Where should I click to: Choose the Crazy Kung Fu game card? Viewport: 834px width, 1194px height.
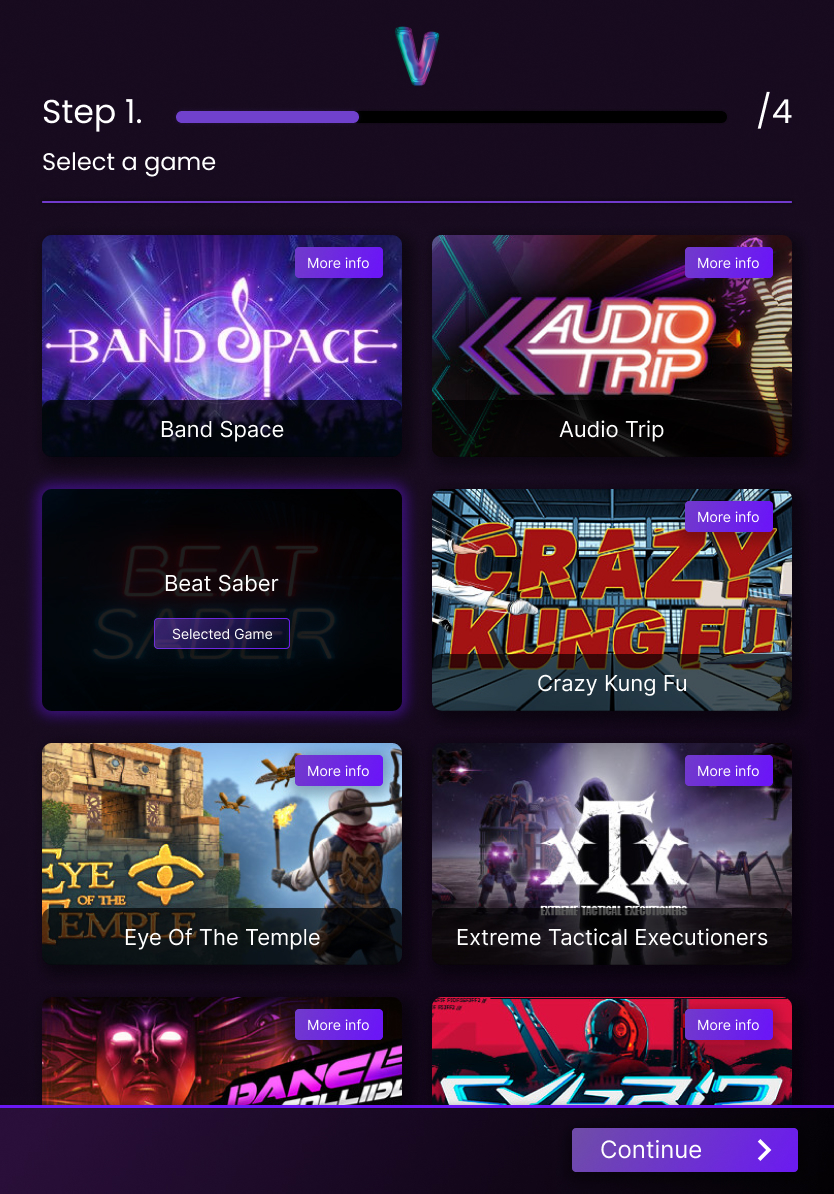click(x=612, y=600)
